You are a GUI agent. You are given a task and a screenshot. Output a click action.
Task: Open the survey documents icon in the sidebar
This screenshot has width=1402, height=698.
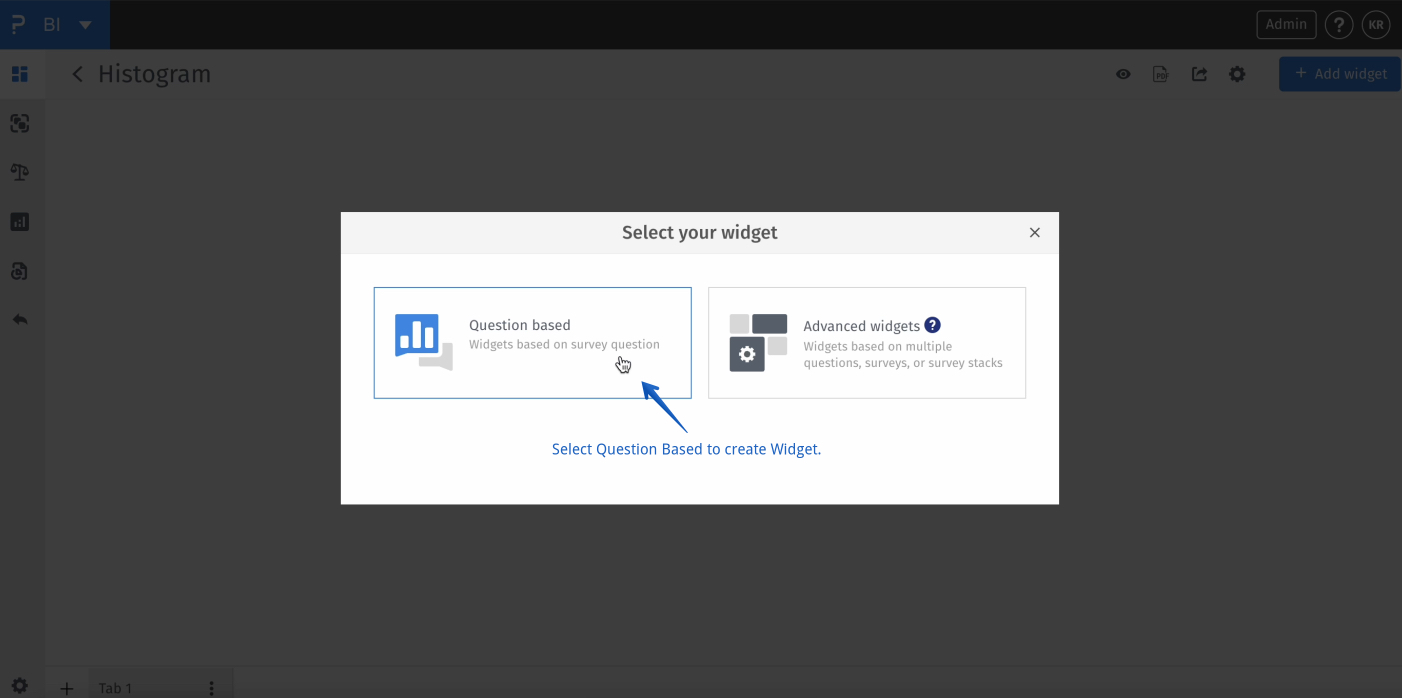[x=20, y=270]
